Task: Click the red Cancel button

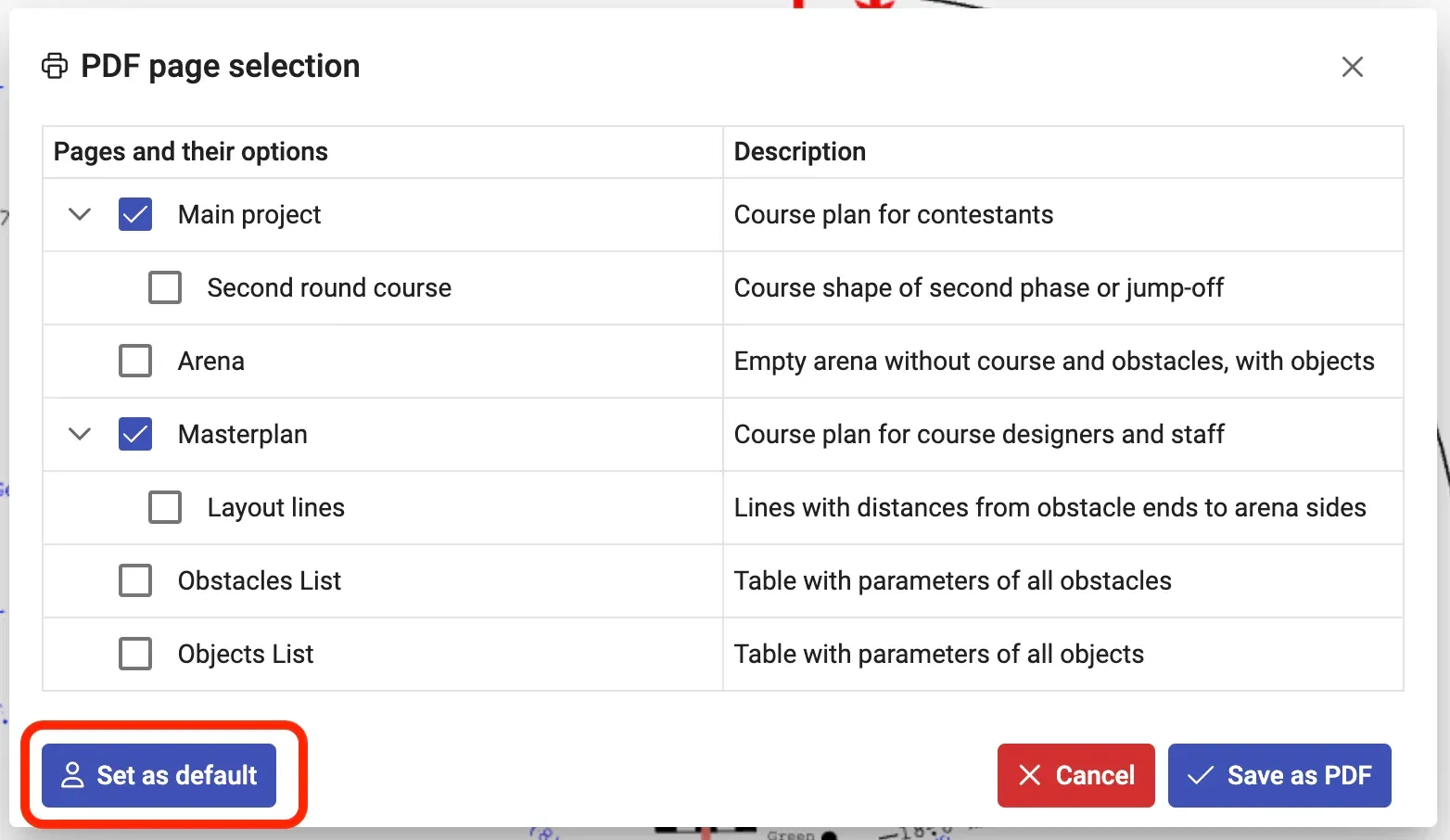Action: pyautogui.click(x=1075, y=775)
